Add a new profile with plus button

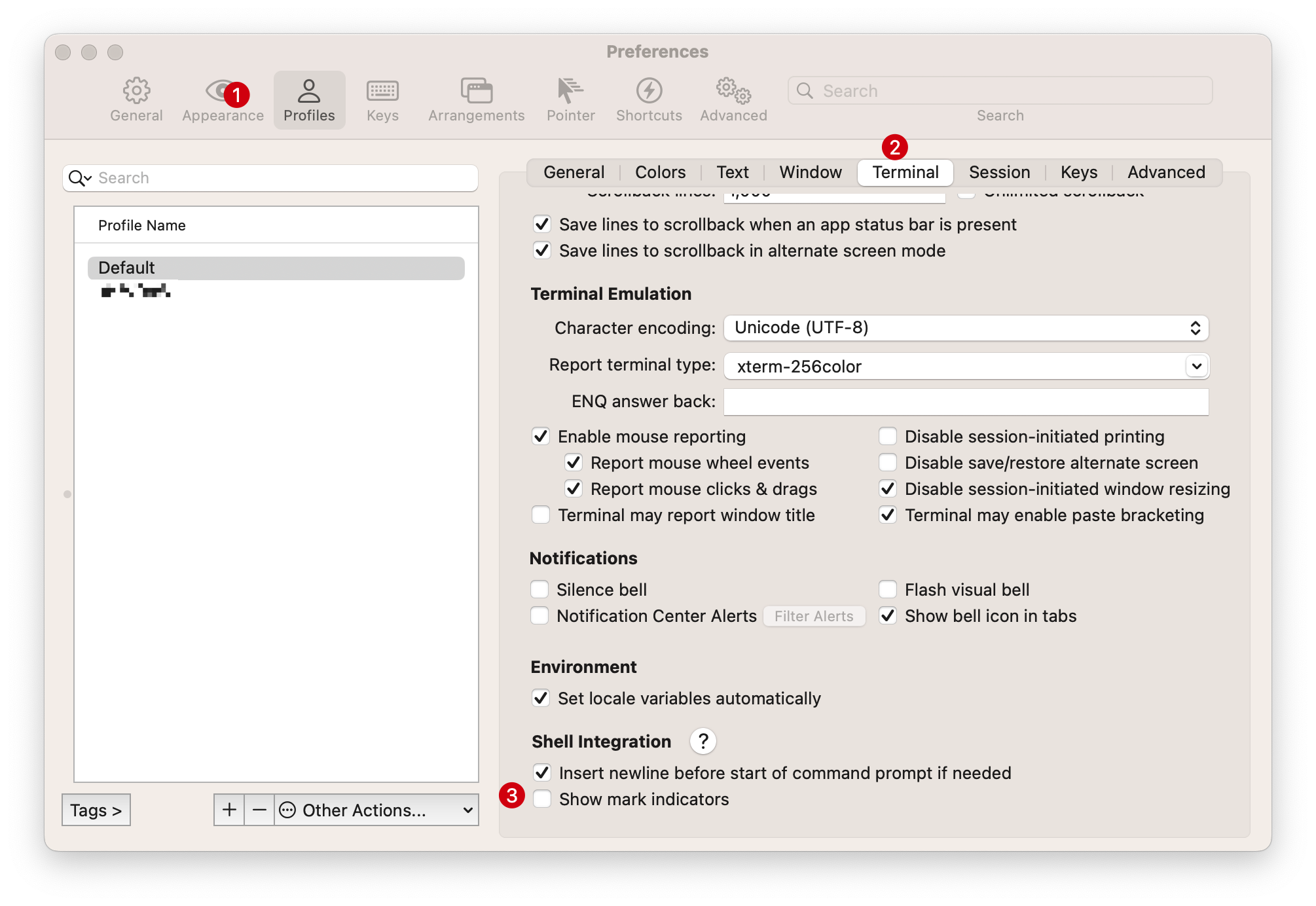click(x=229, y=810)
